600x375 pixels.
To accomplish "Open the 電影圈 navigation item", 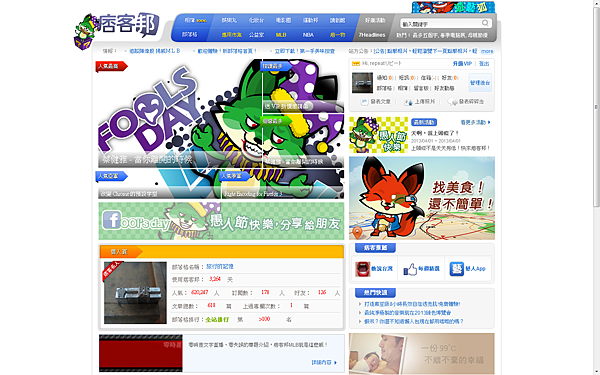I will click(x=283, y=20).
